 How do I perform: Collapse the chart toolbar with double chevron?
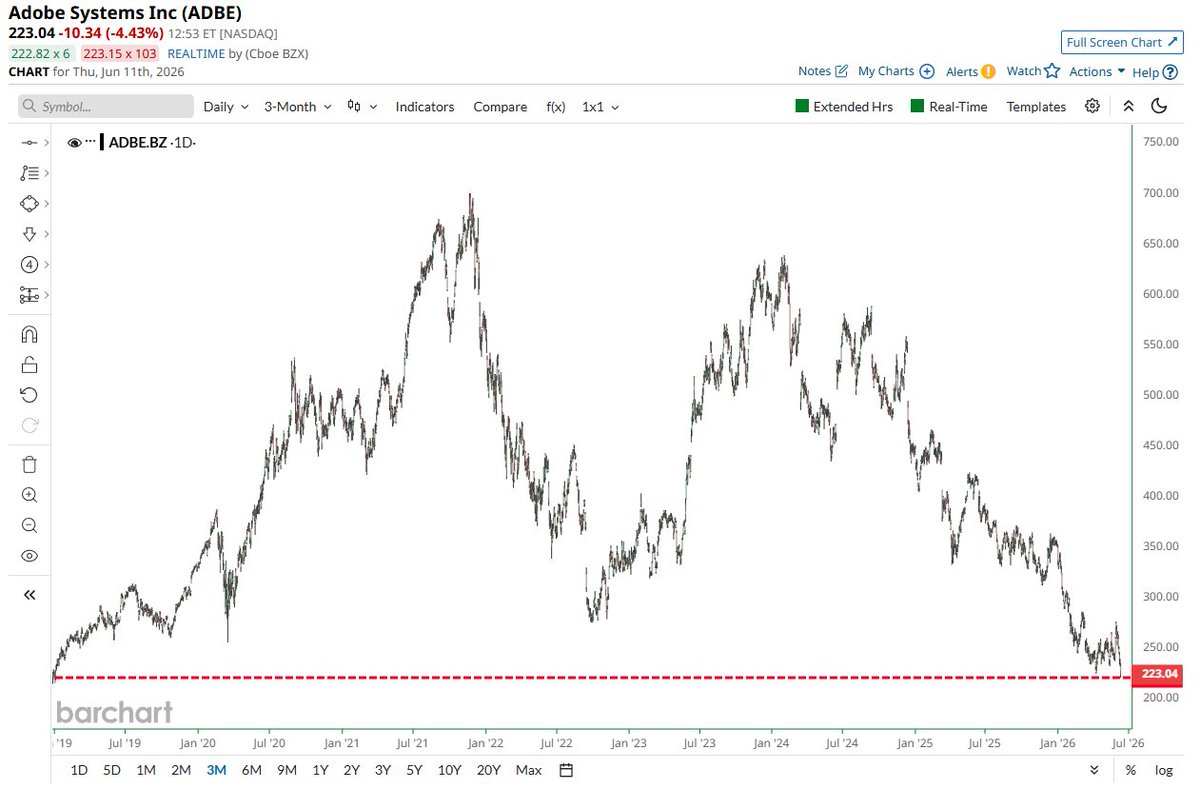tap(1128, 106)
